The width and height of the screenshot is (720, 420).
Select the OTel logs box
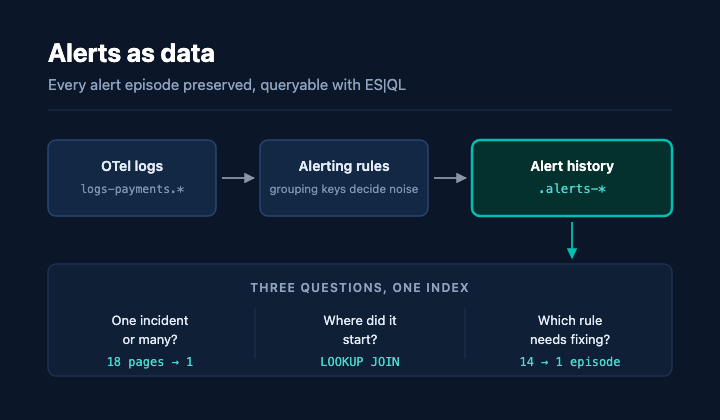tap(132, 178)
